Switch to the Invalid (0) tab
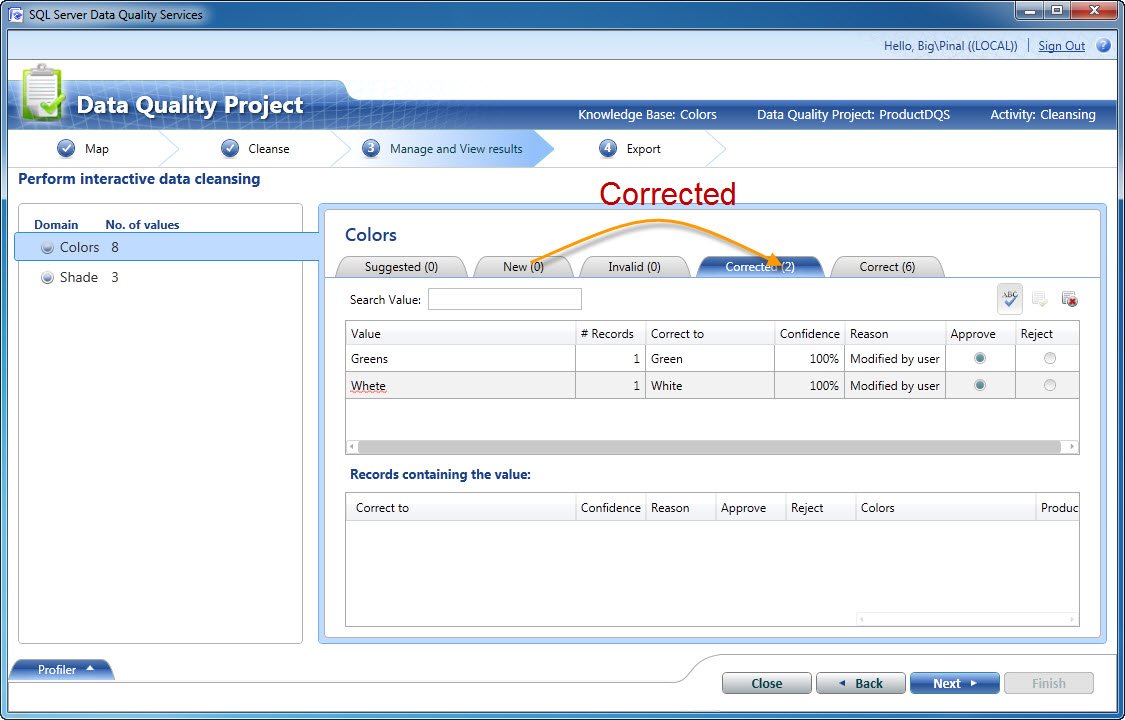1125x720 pixels. [634, 267]
